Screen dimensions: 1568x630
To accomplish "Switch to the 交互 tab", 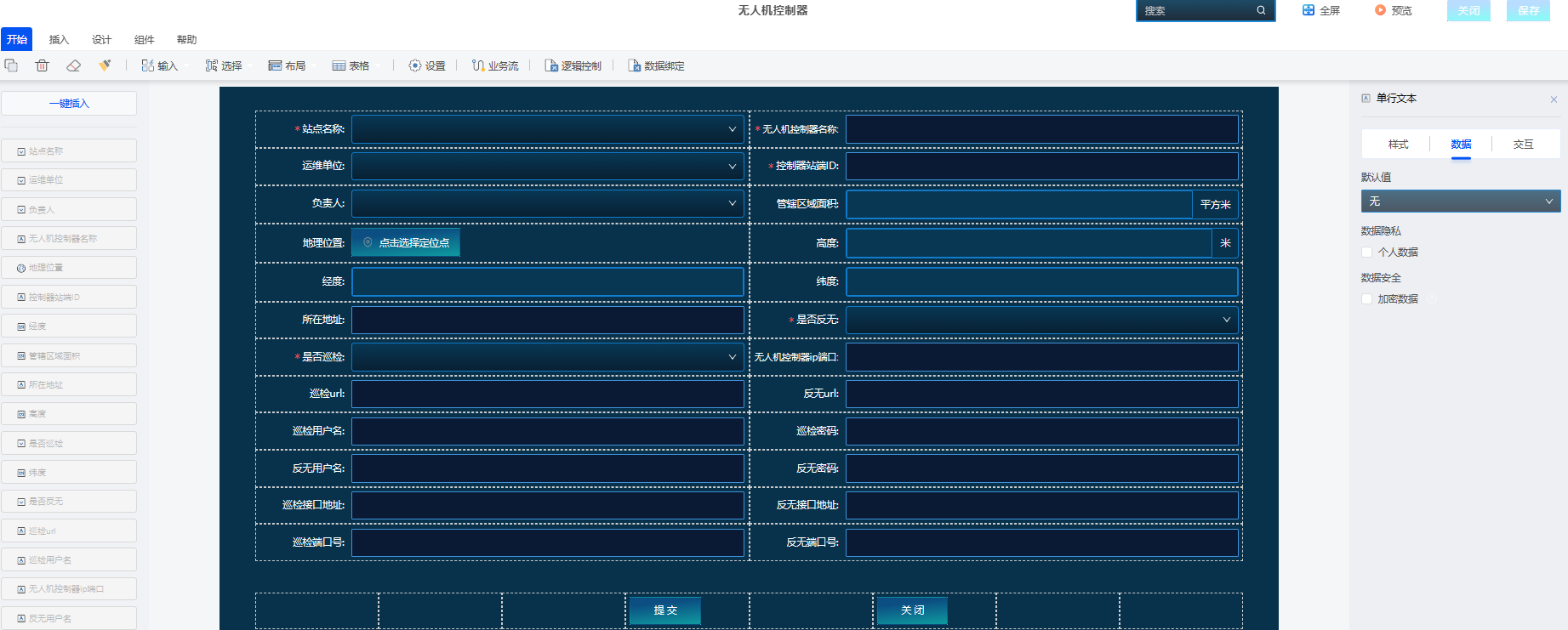I will (1523, 144).
